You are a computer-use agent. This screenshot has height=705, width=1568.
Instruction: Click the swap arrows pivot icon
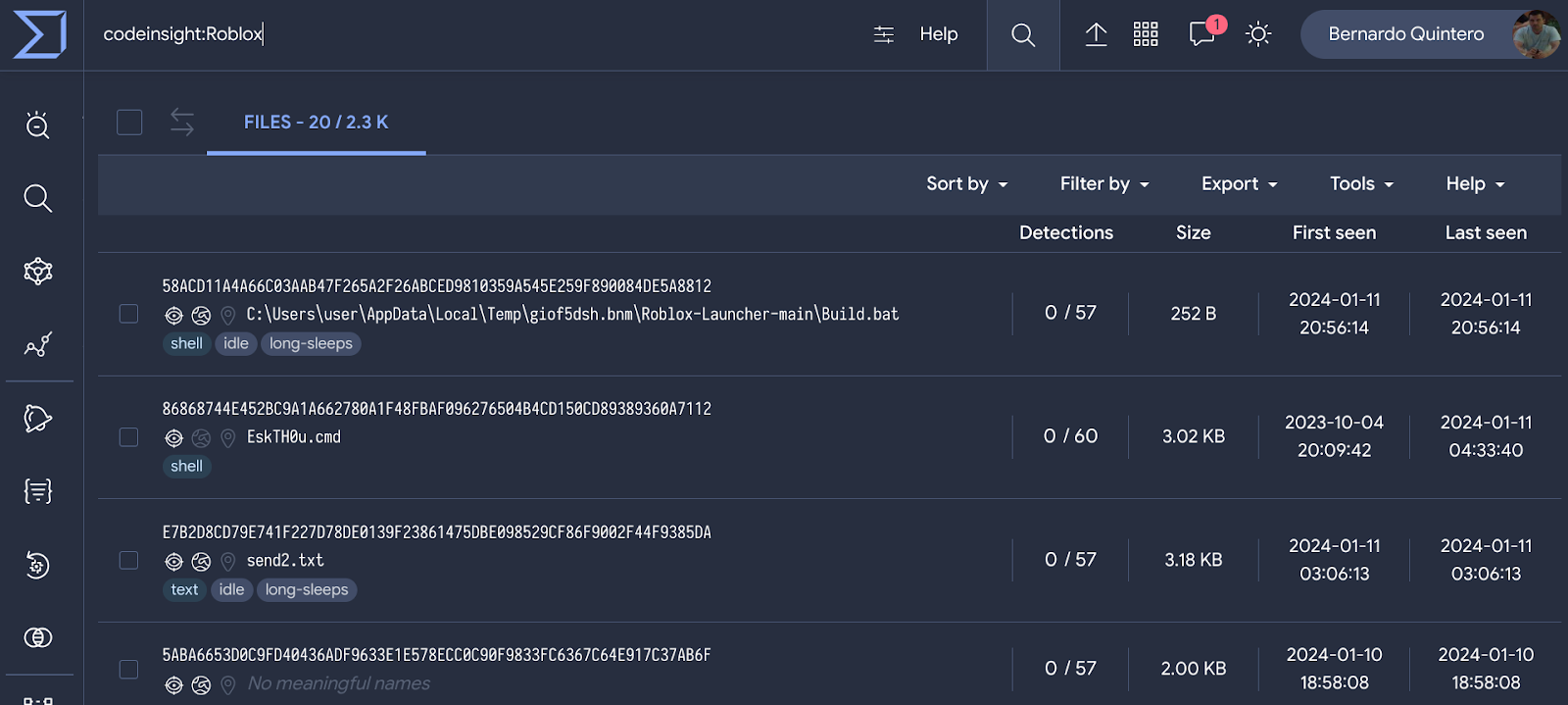pyautogui.click(x=182, y=123)
